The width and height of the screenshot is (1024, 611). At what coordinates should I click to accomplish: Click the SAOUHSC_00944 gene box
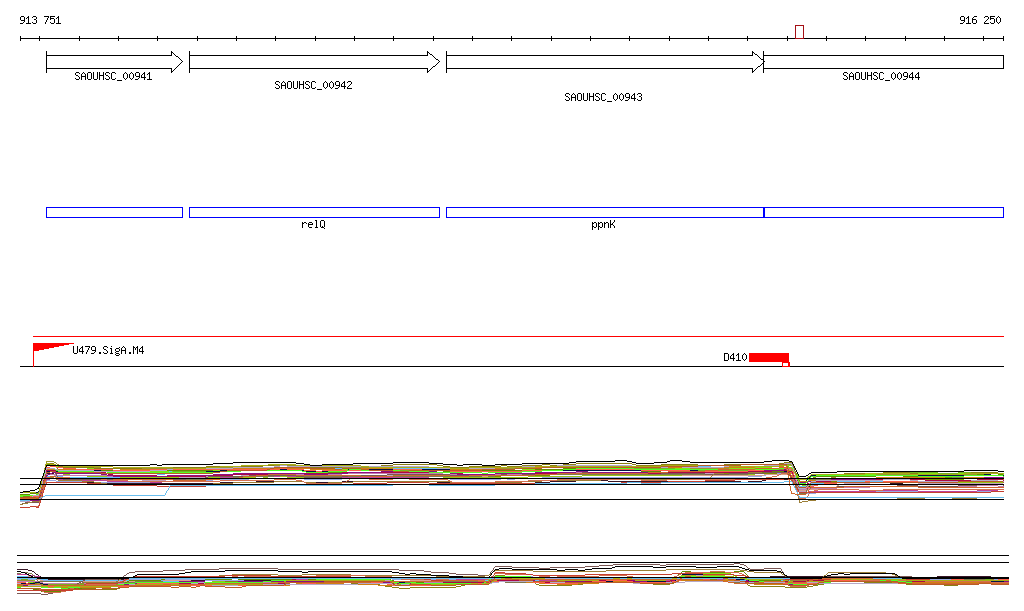coord(883,62)
